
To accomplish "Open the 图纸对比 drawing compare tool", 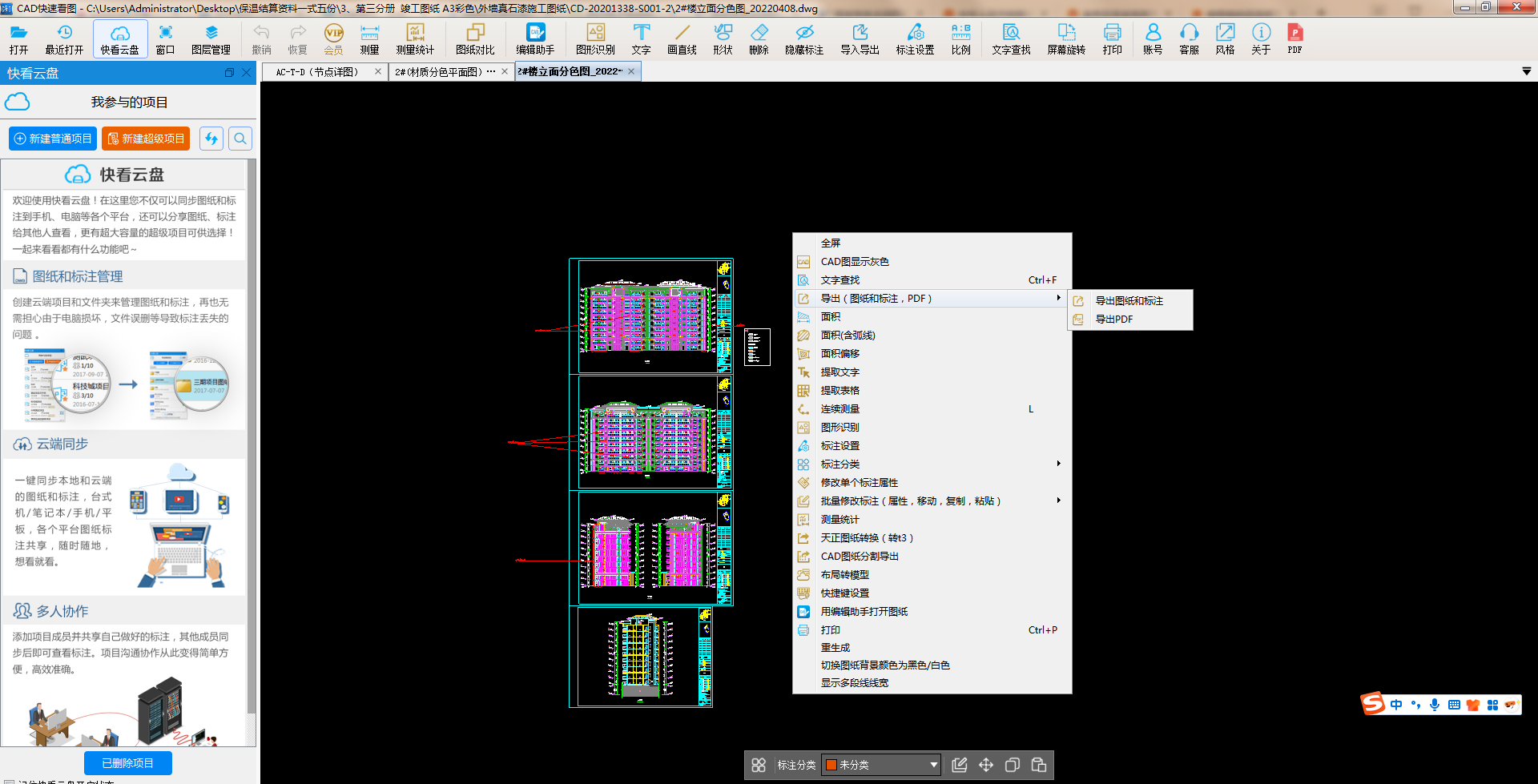I will point(475,38).
